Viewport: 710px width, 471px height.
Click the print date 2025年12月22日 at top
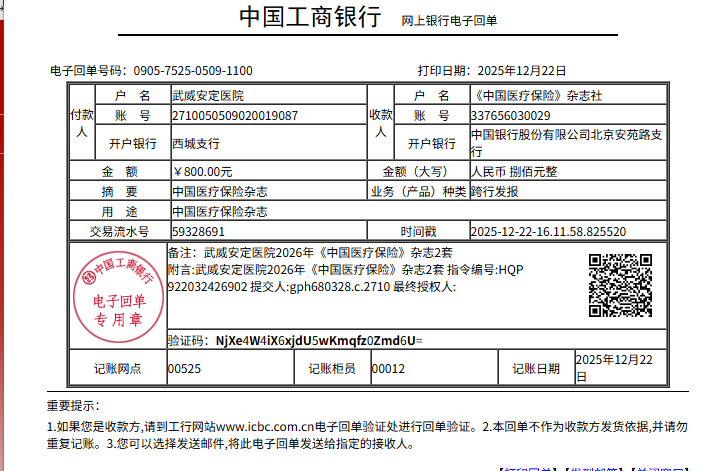[521, 71]
